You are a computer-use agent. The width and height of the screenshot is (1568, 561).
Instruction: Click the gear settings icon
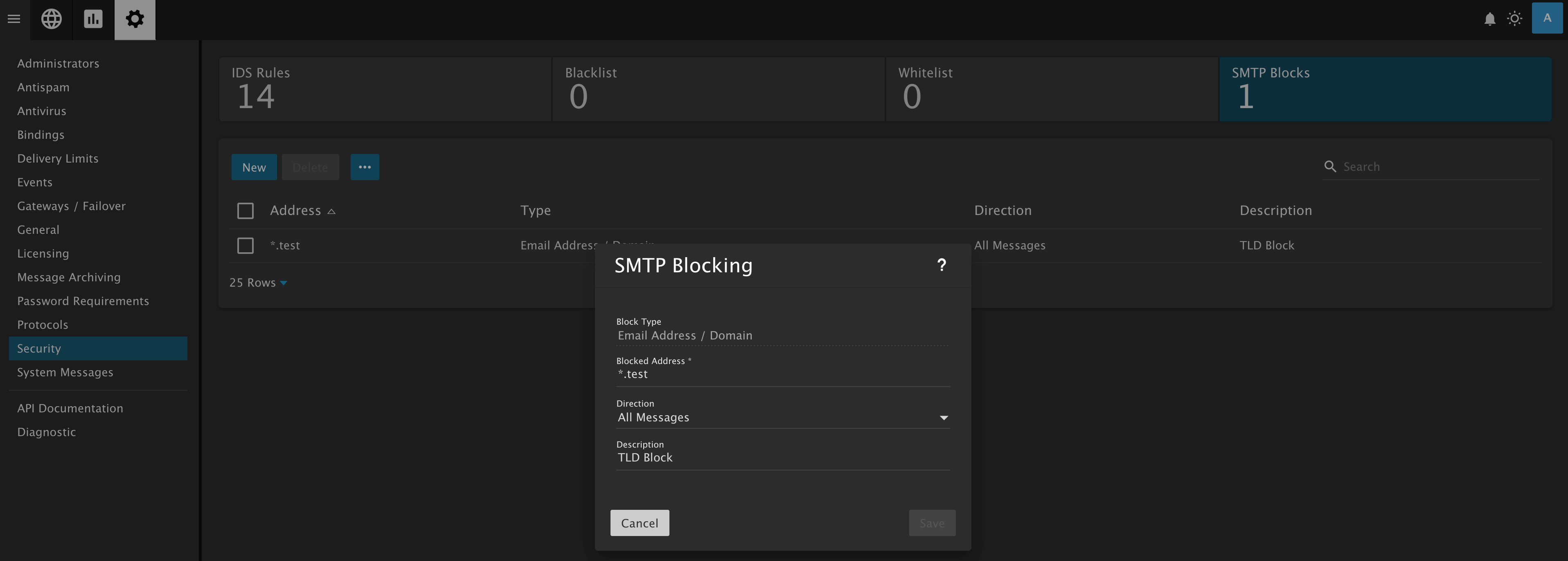pos(135,19)
